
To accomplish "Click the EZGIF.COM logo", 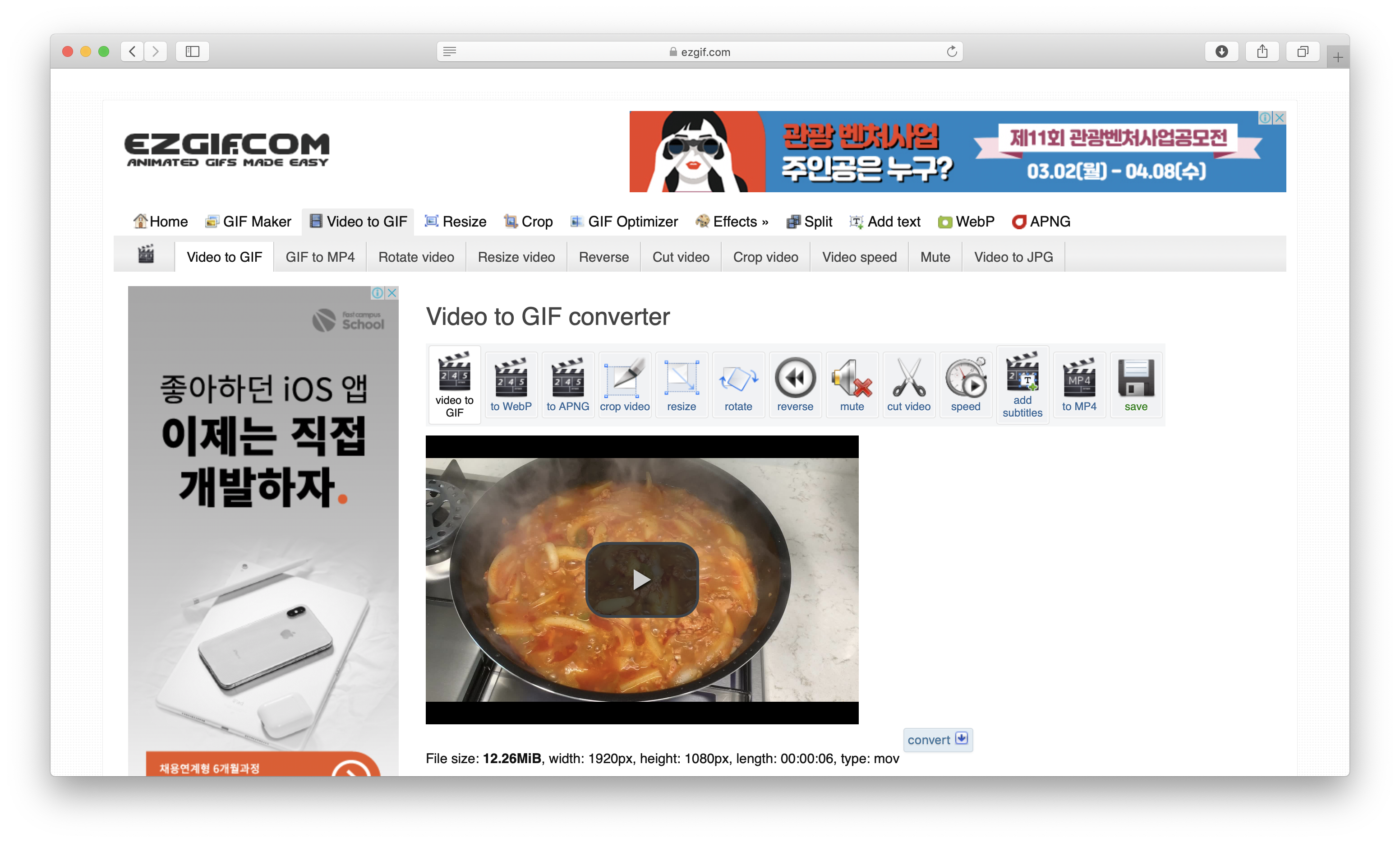I will (226, 150).
